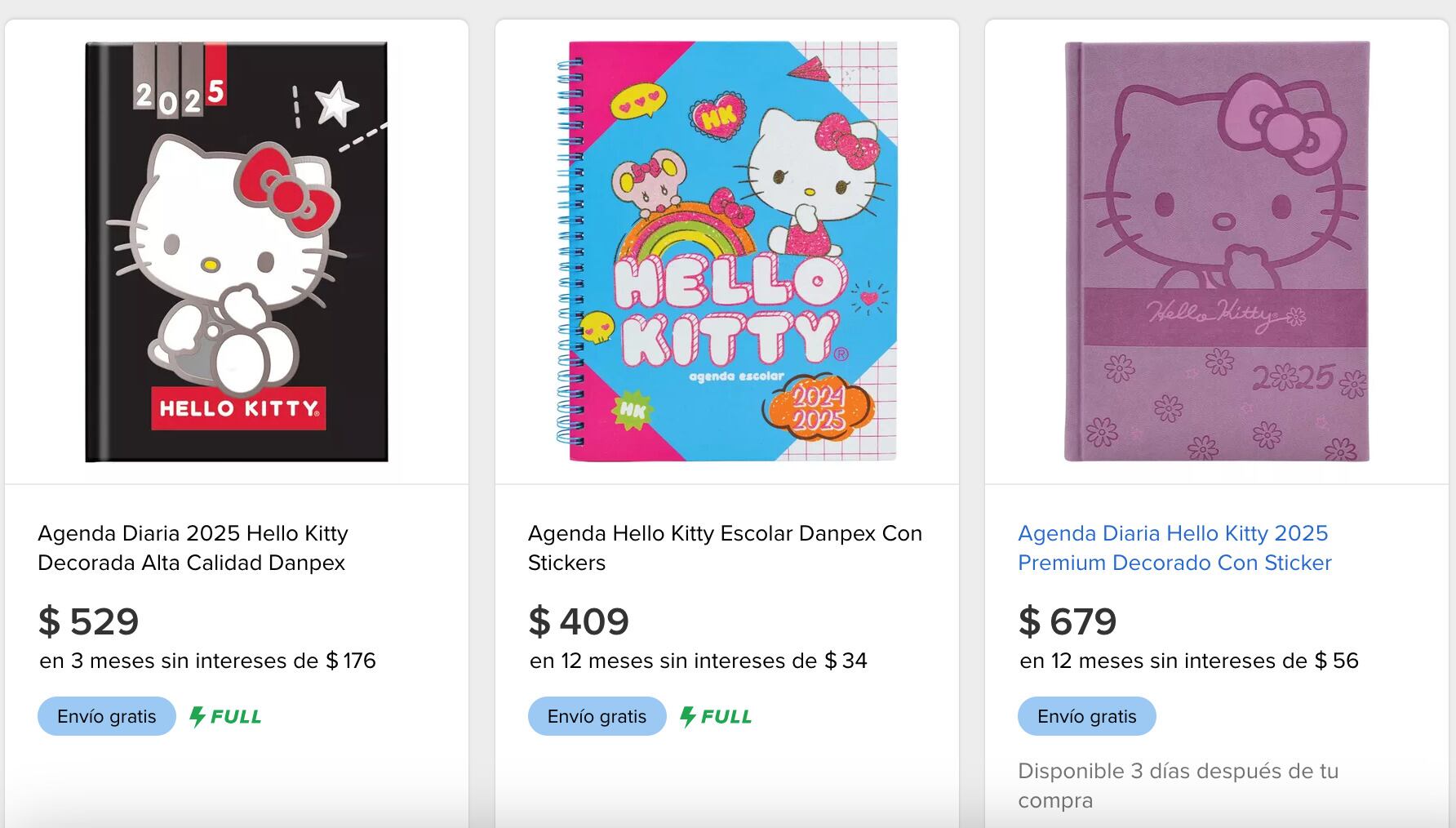Screen dimensions: 1456x828
Task: Click the orange 2024 2025 cloud on school agenda
Action: [x=818, y=410]
